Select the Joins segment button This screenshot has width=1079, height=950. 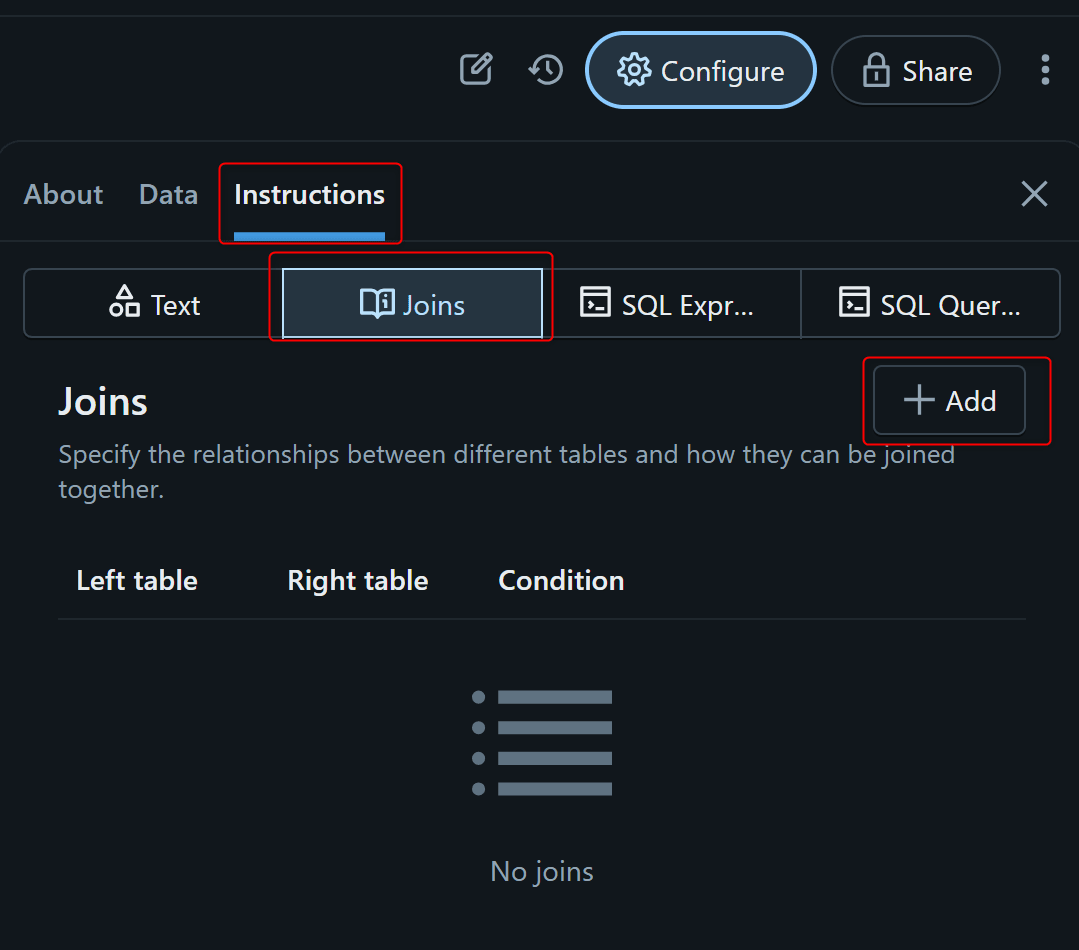(412, 304)
